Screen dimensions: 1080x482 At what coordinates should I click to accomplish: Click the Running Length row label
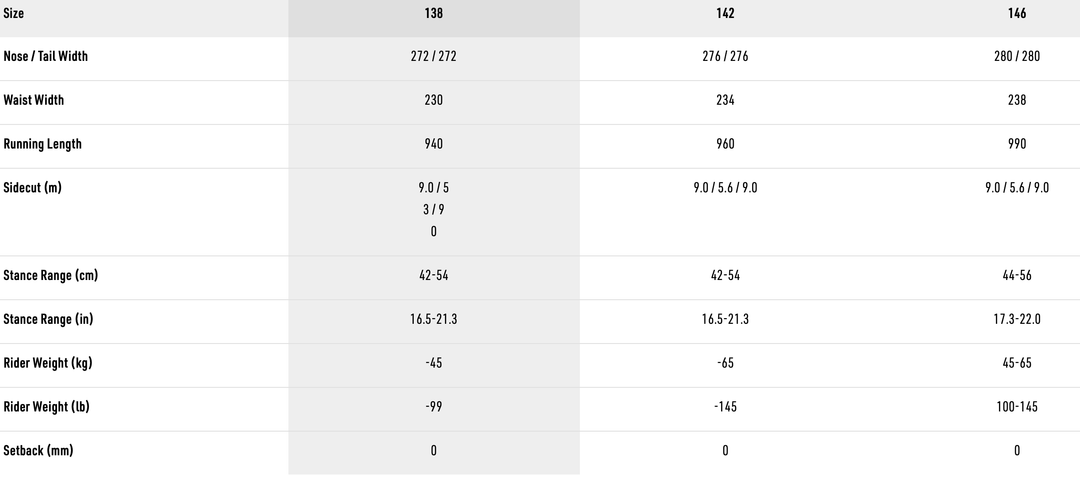[43, 145]
